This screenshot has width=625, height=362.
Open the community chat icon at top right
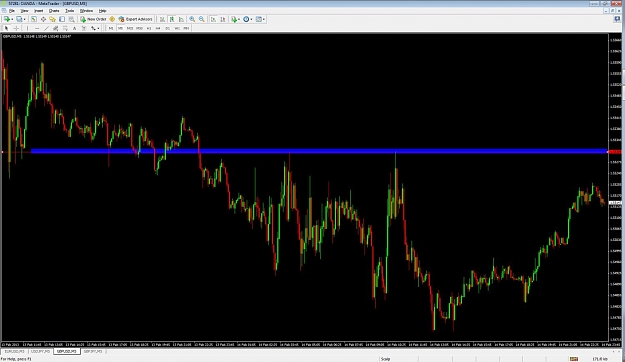[617, 19]
